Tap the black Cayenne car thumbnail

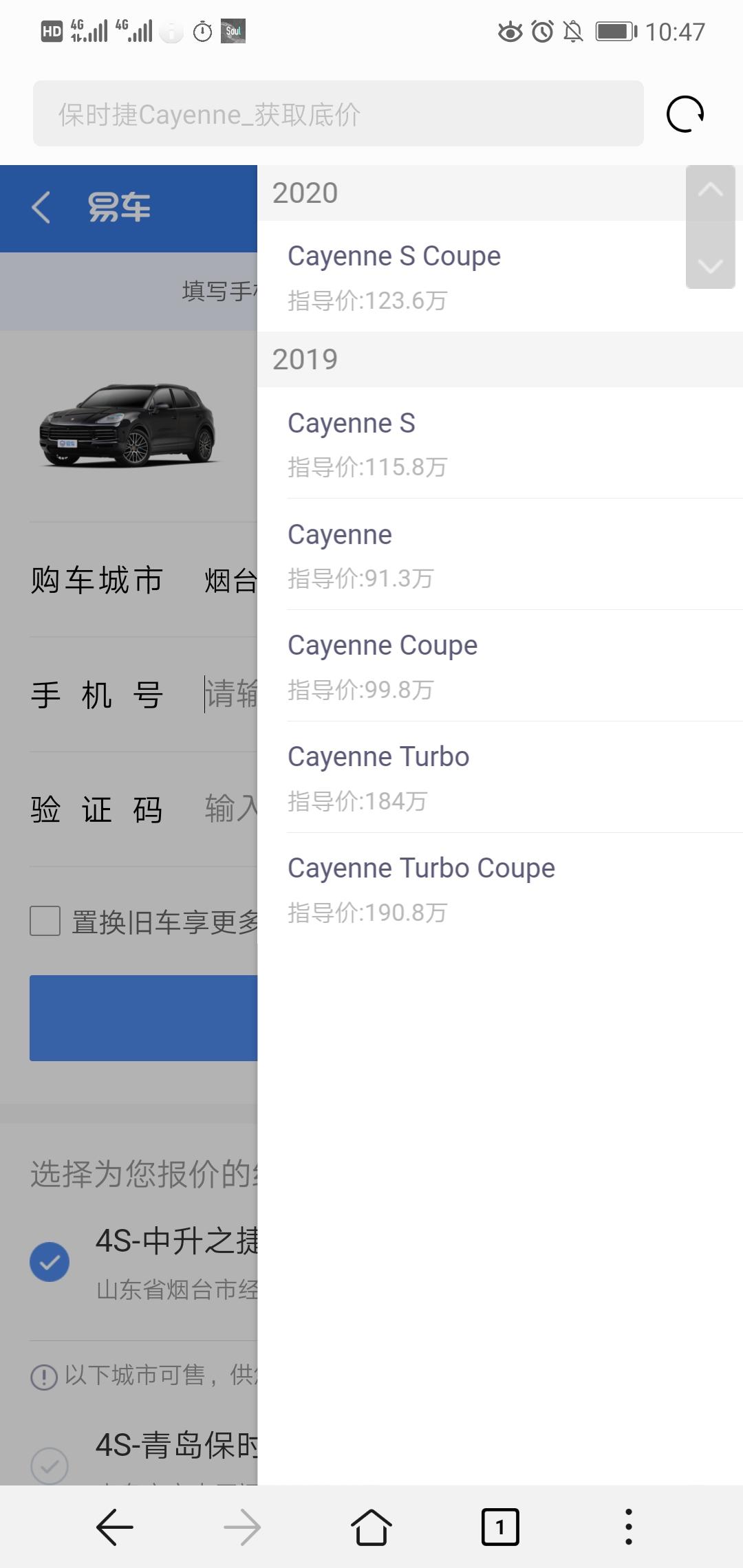128,426
